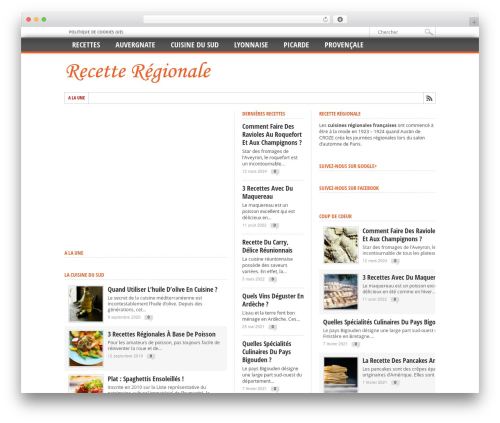
Task: Open Recette Du Carry, Délice Réunionnais article
Action: [x=267, y=246]
